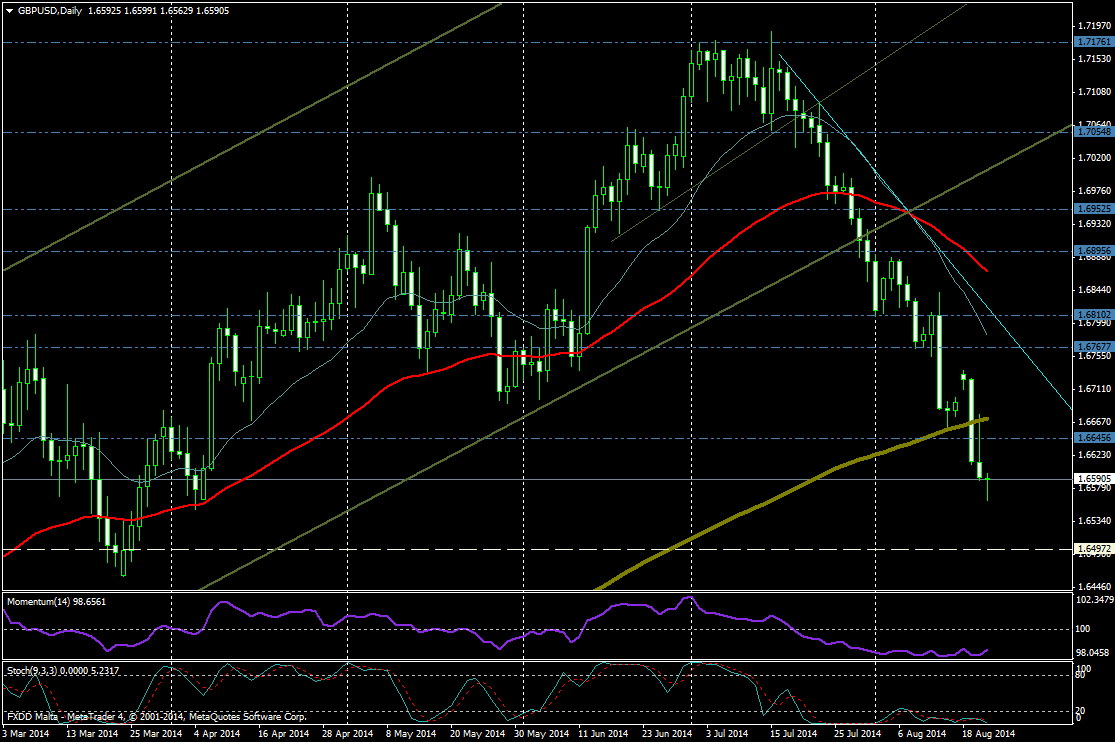Click the 3 Mar 2014 date label

[25, 733]
